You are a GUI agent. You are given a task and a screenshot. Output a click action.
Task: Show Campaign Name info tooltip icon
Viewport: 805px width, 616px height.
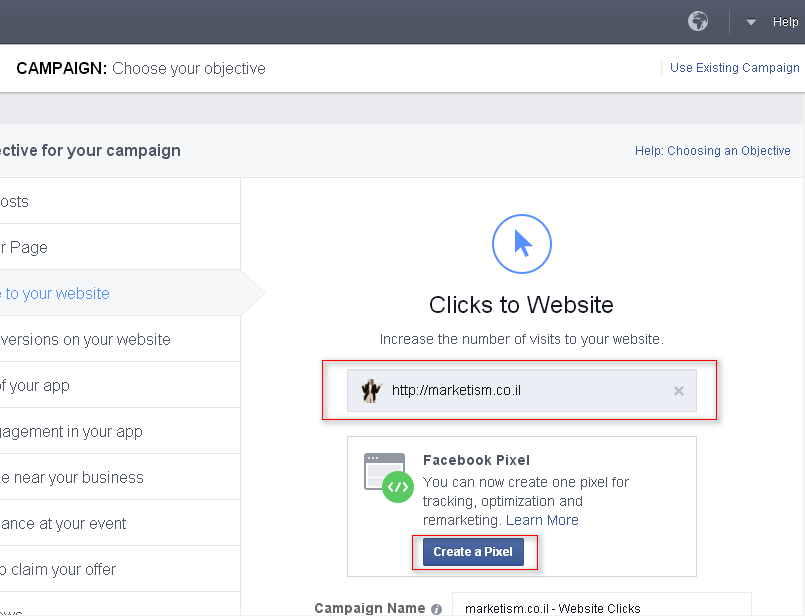(436, 609)
